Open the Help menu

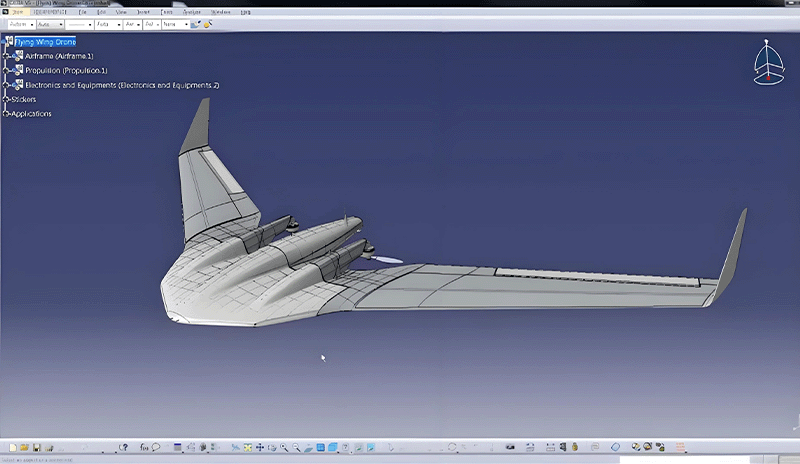tap(245, 12)
